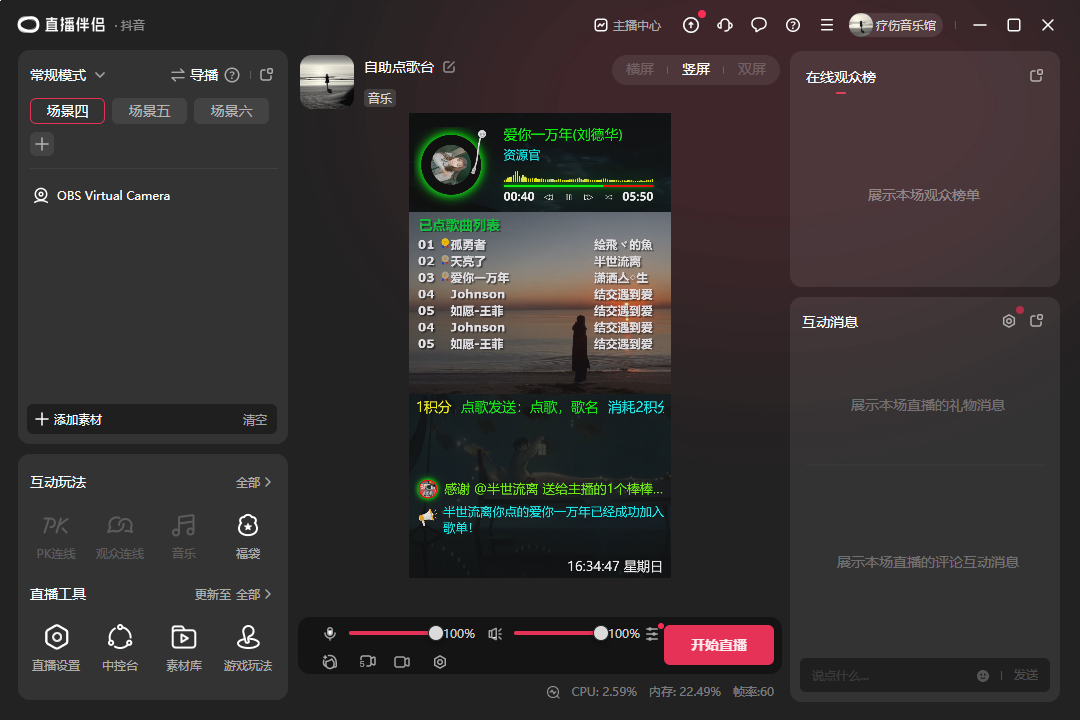
Task: Click the edit icon beside 自助点歌台
Action: coord(449,67)
